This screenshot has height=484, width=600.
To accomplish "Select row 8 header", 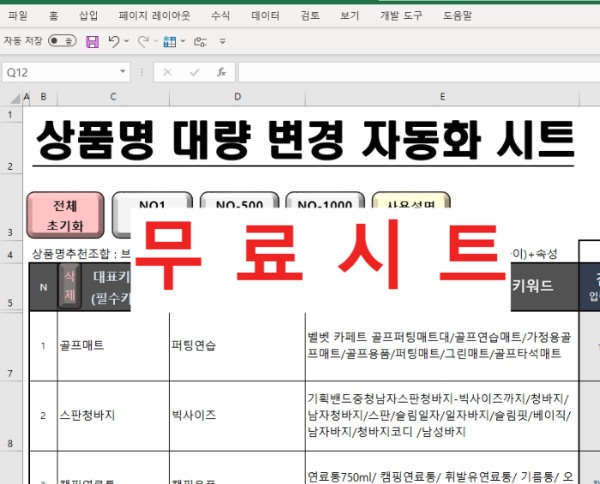I will (11, 416).
